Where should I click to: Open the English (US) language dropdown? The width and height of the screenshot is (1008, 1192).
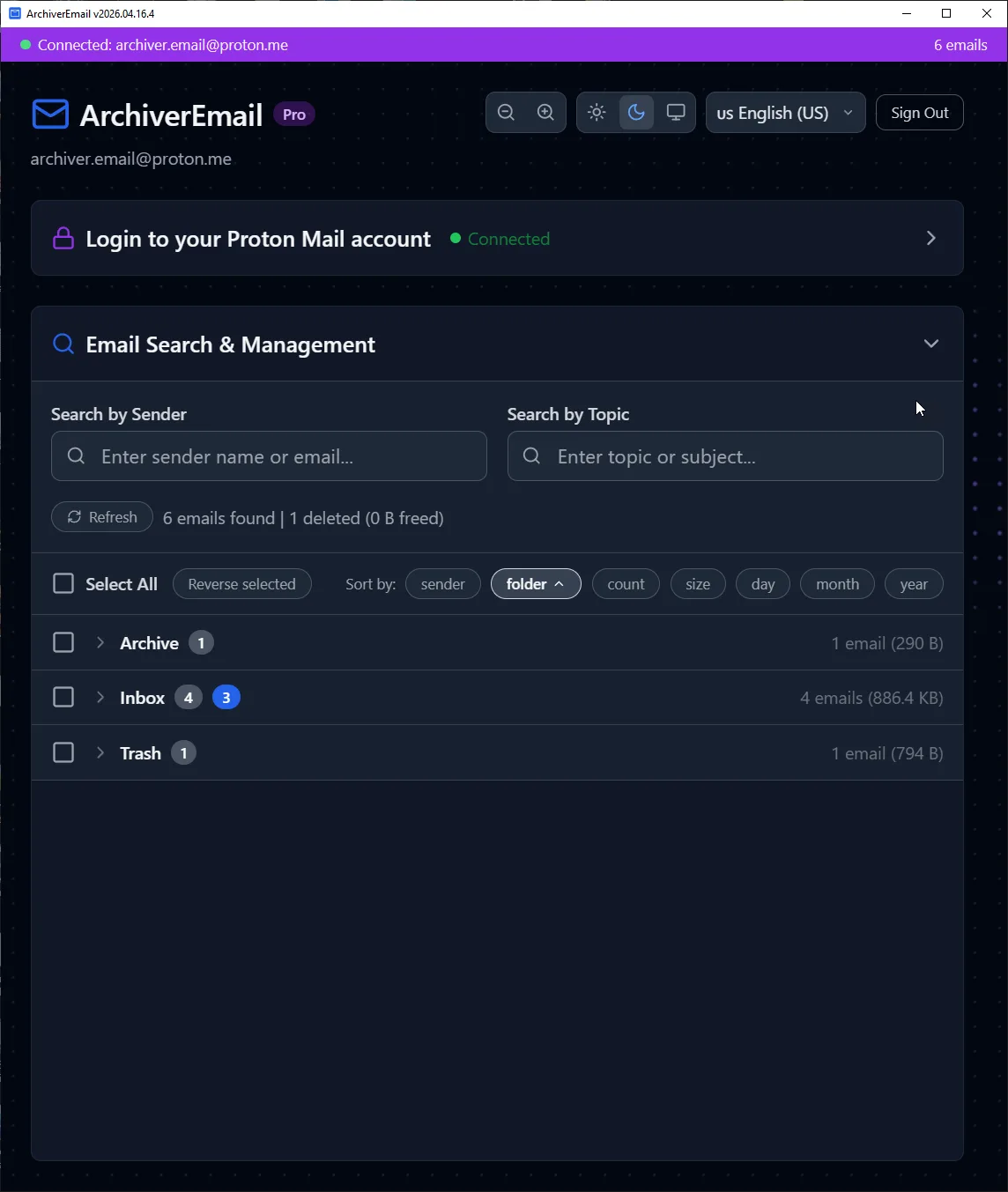(785, 113)
